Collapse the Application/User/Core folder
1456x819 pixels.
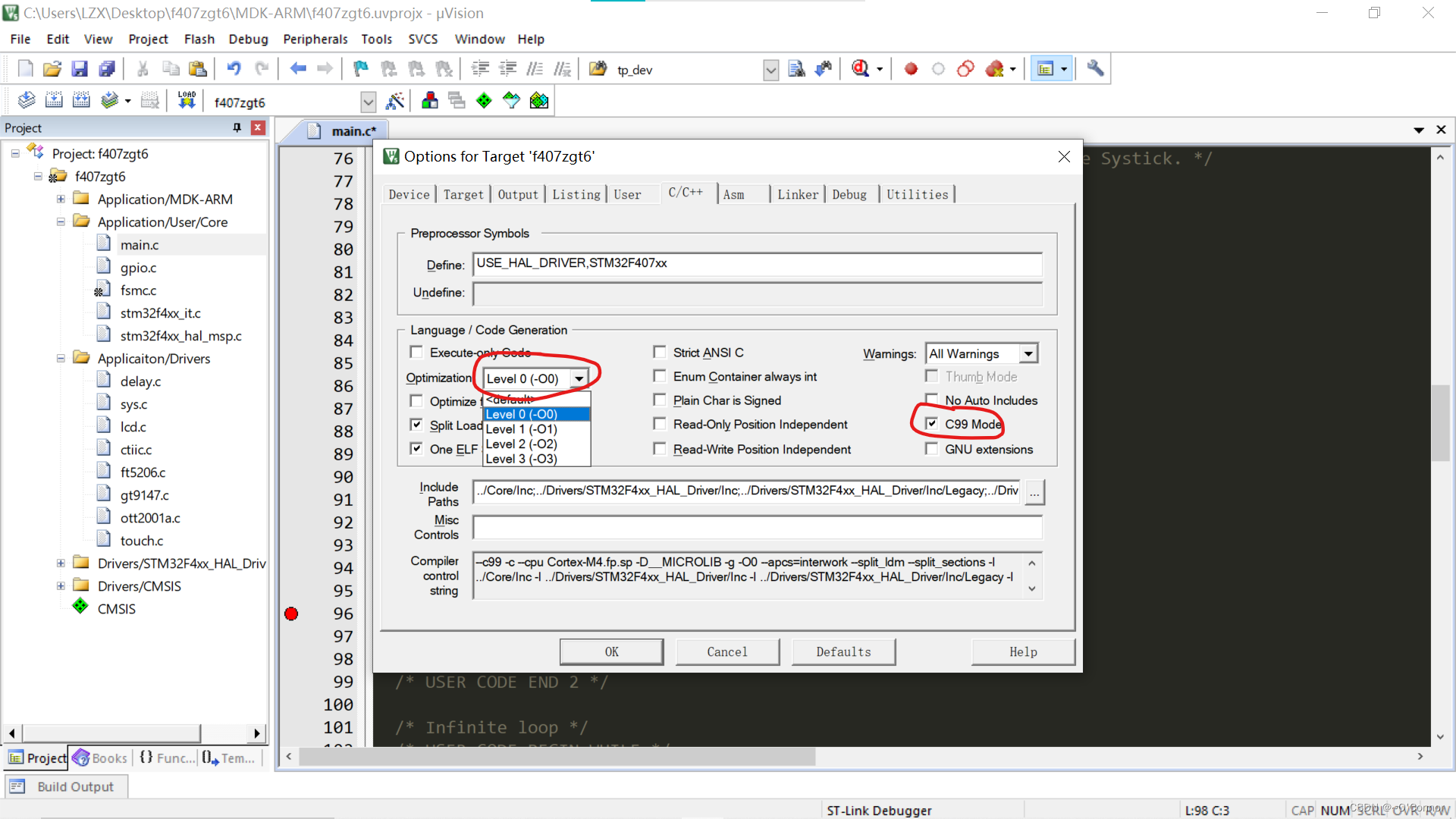click(60, 221)
